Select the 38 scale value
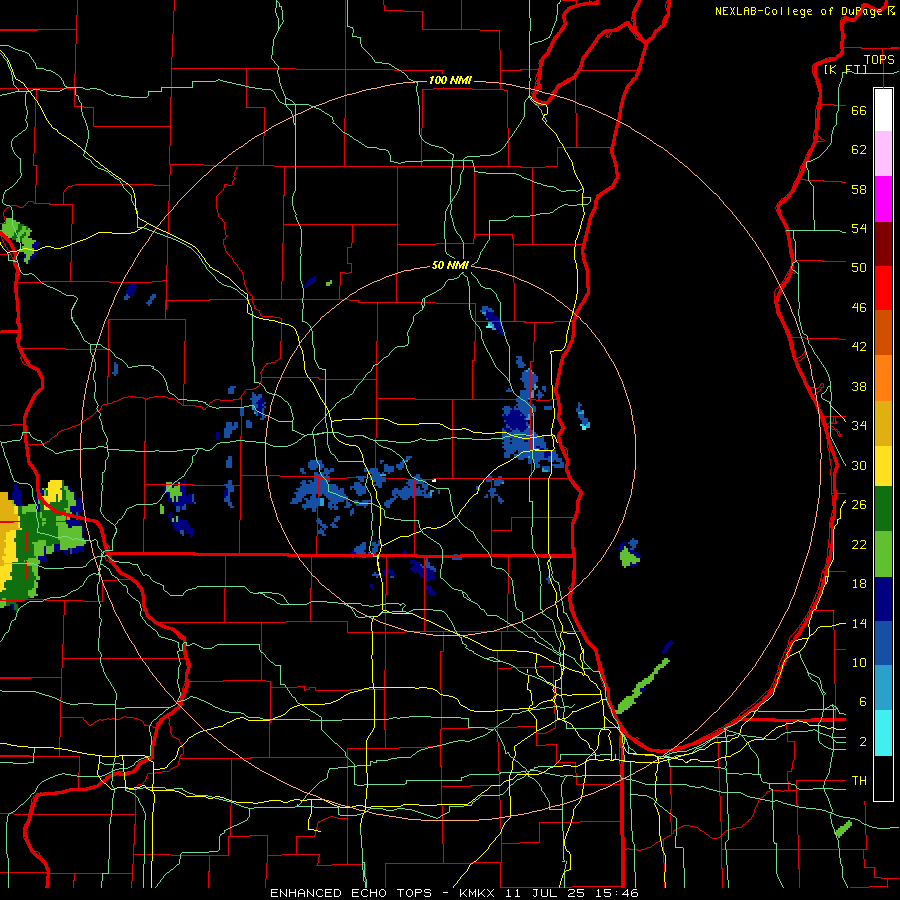900x900 pixels. click(859, 386)
